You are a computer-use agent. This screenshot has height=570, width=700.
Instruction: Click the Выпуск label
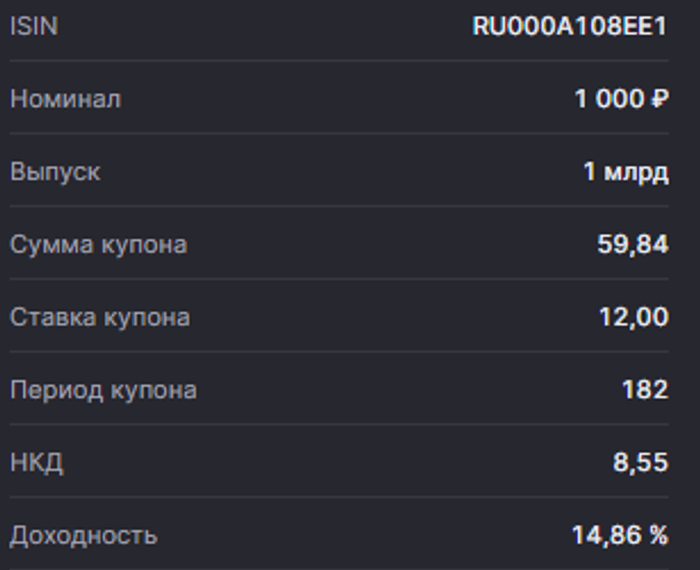pyautogui.click(x=55, y=171)
